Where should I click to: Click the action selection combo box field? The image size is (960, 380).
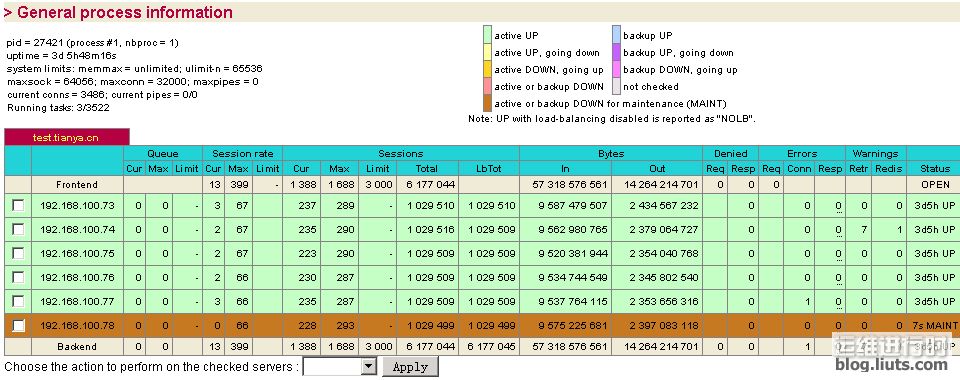[340, 367]
